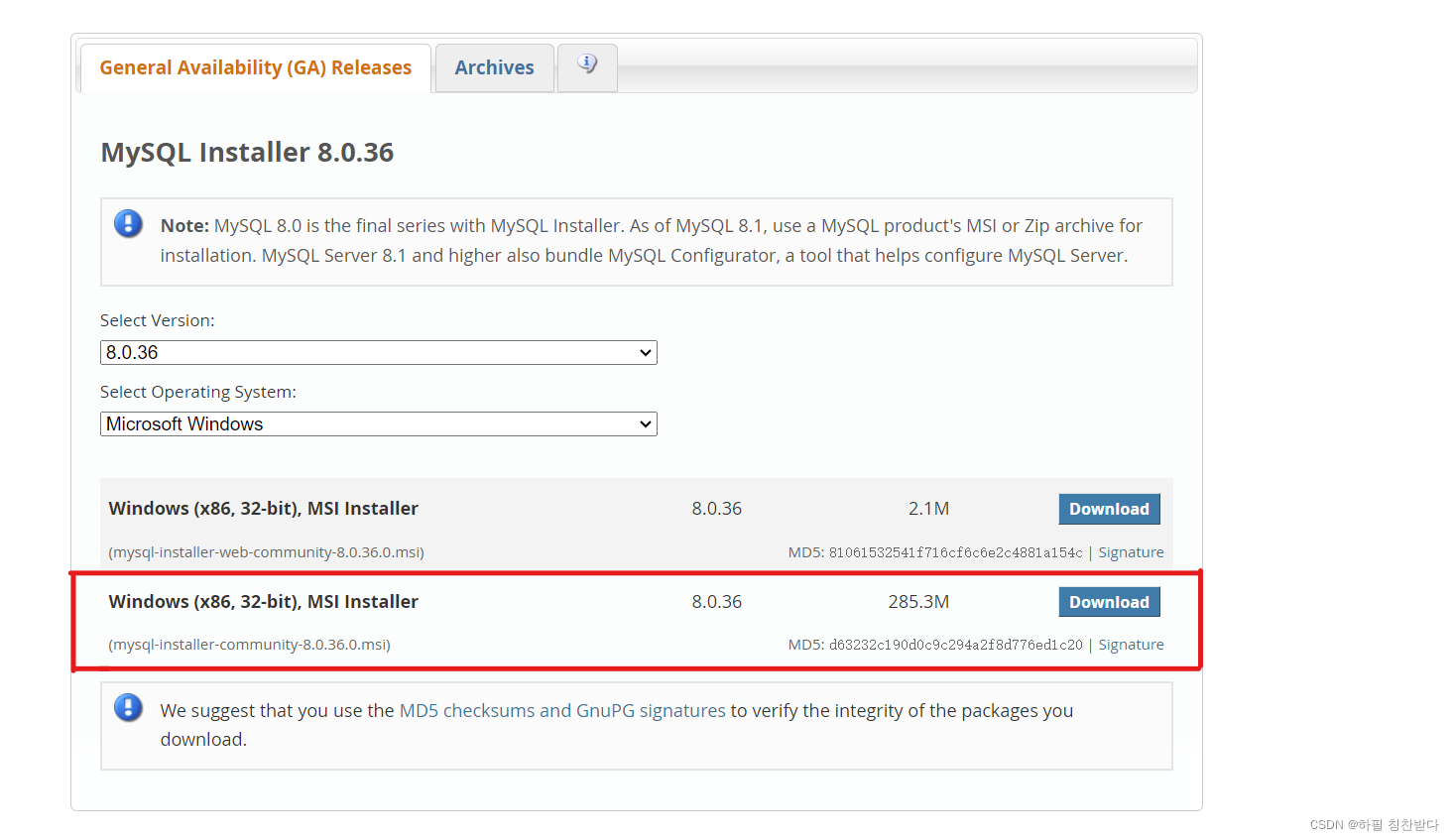
Task: Click the 'Select Version:' label
Action: tap(157, 320)
